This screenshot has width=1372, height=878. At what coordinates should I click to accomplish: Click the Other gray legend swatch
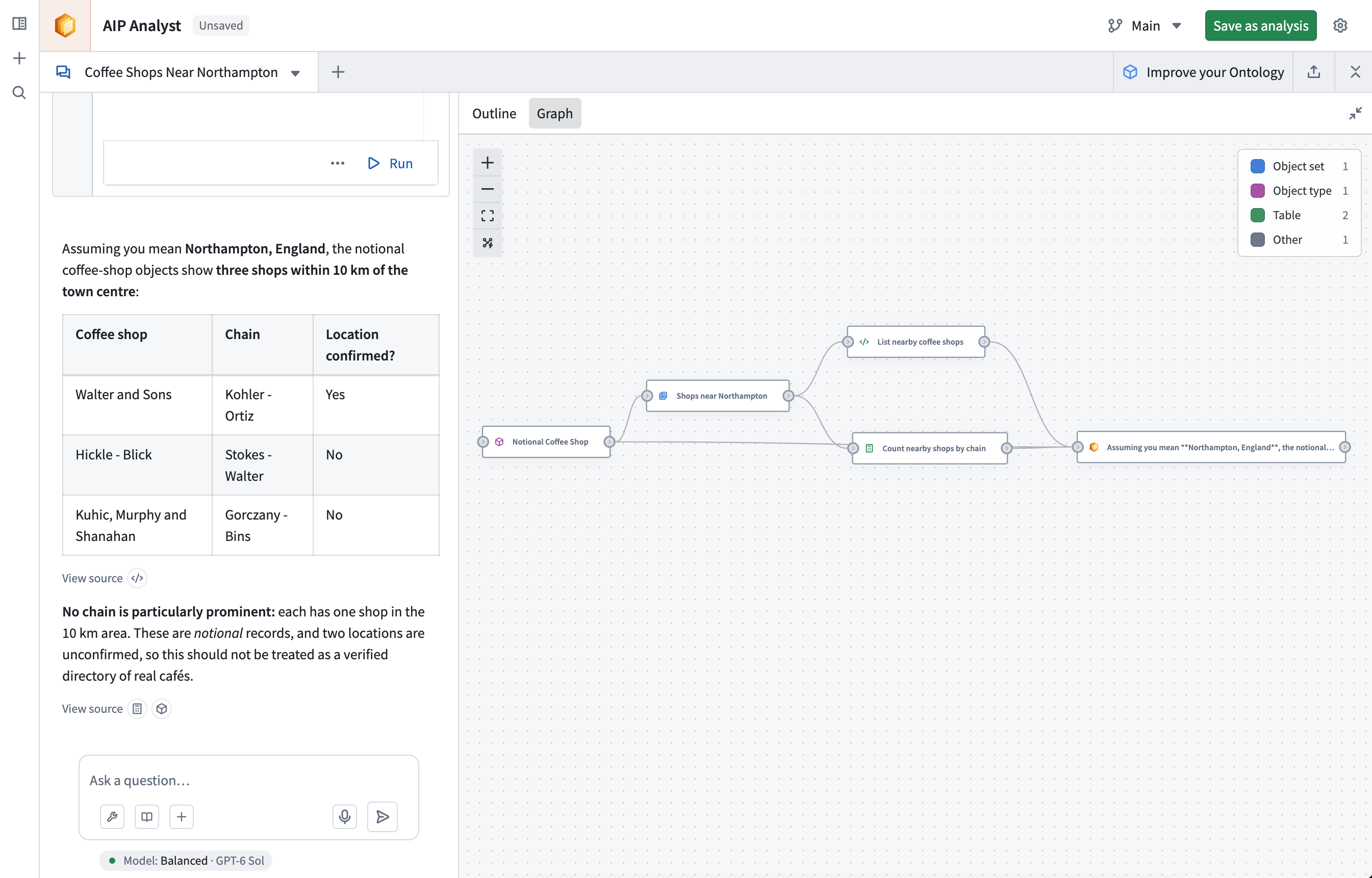point(1257,240)
